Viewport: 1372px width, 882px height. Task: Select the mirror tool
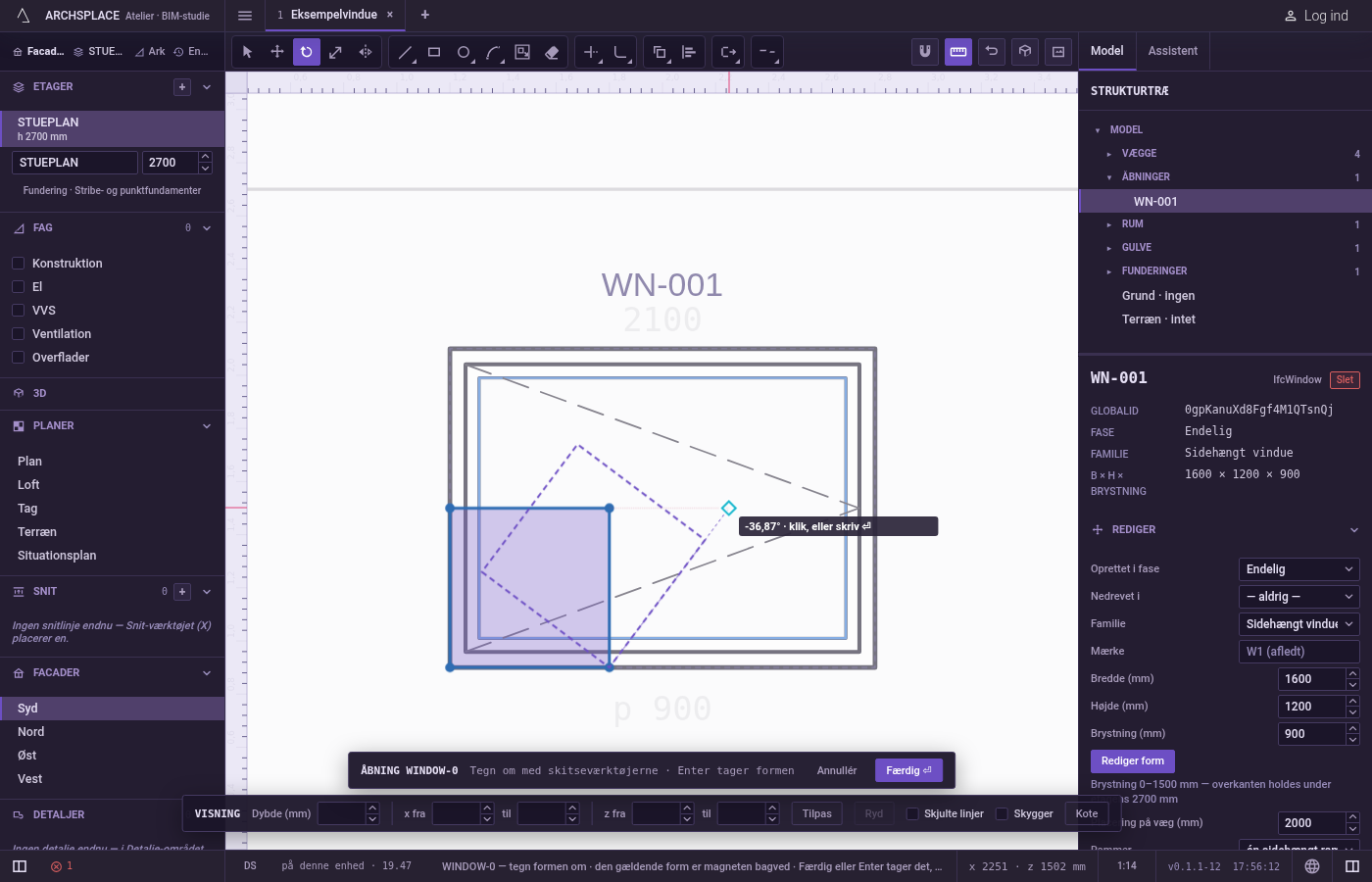[x=366, y=52]
